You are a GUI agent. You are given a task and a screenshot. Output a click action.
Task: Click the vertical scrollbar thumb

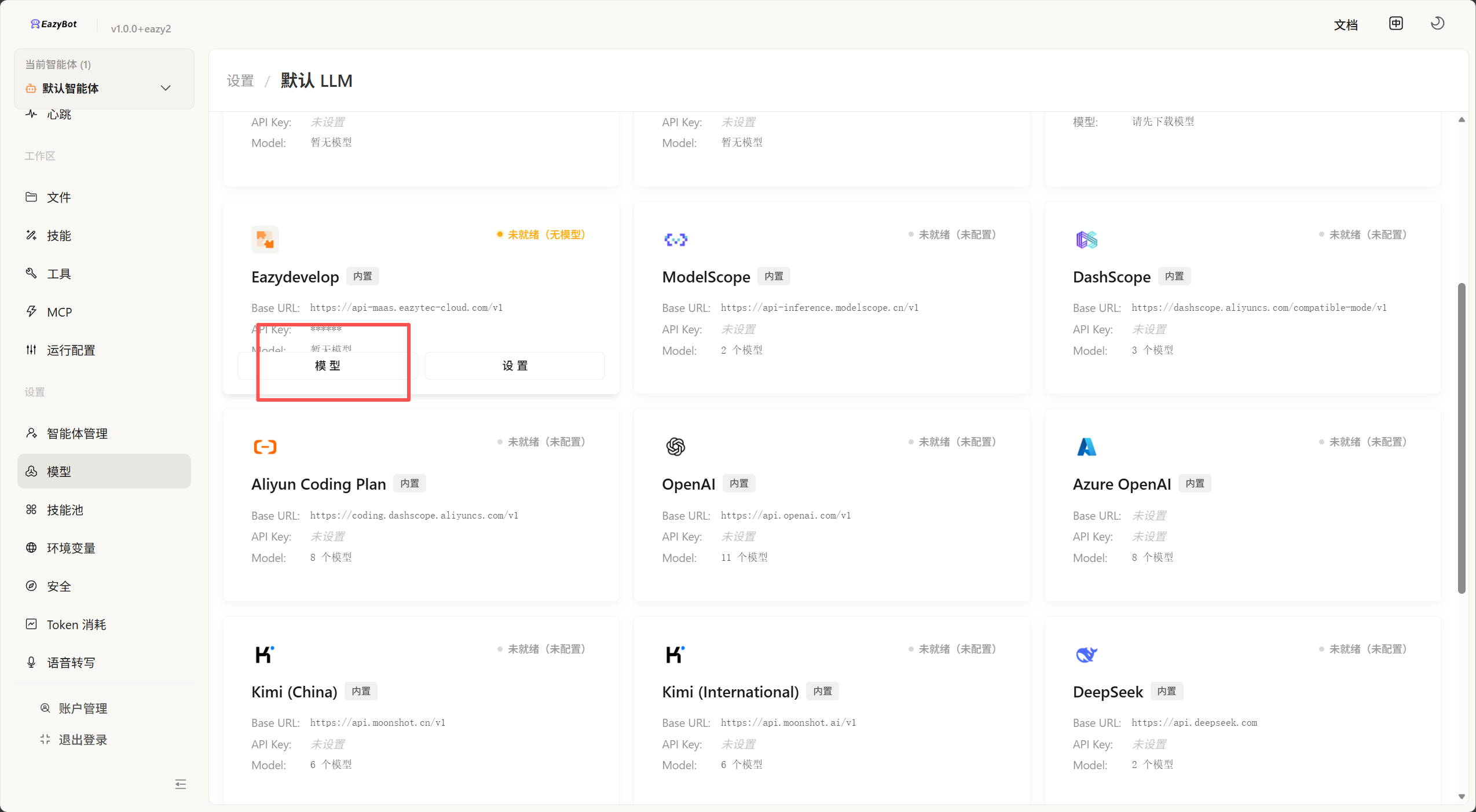tap(1462, 438)
